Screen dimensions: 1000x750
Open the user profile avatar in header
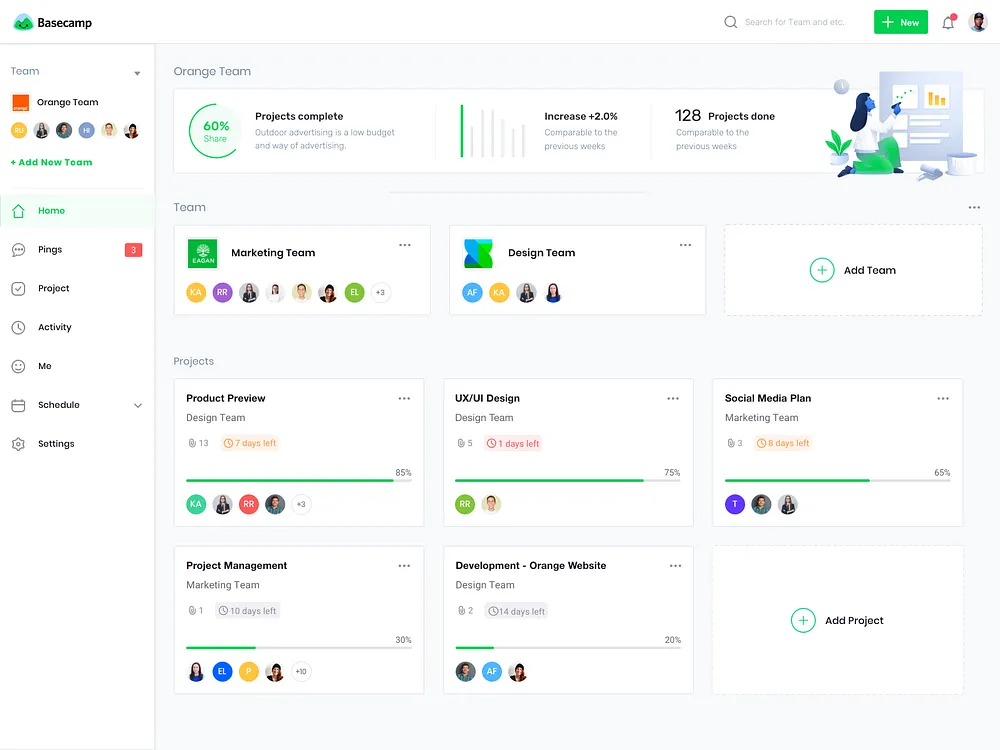tap(978, 22)
